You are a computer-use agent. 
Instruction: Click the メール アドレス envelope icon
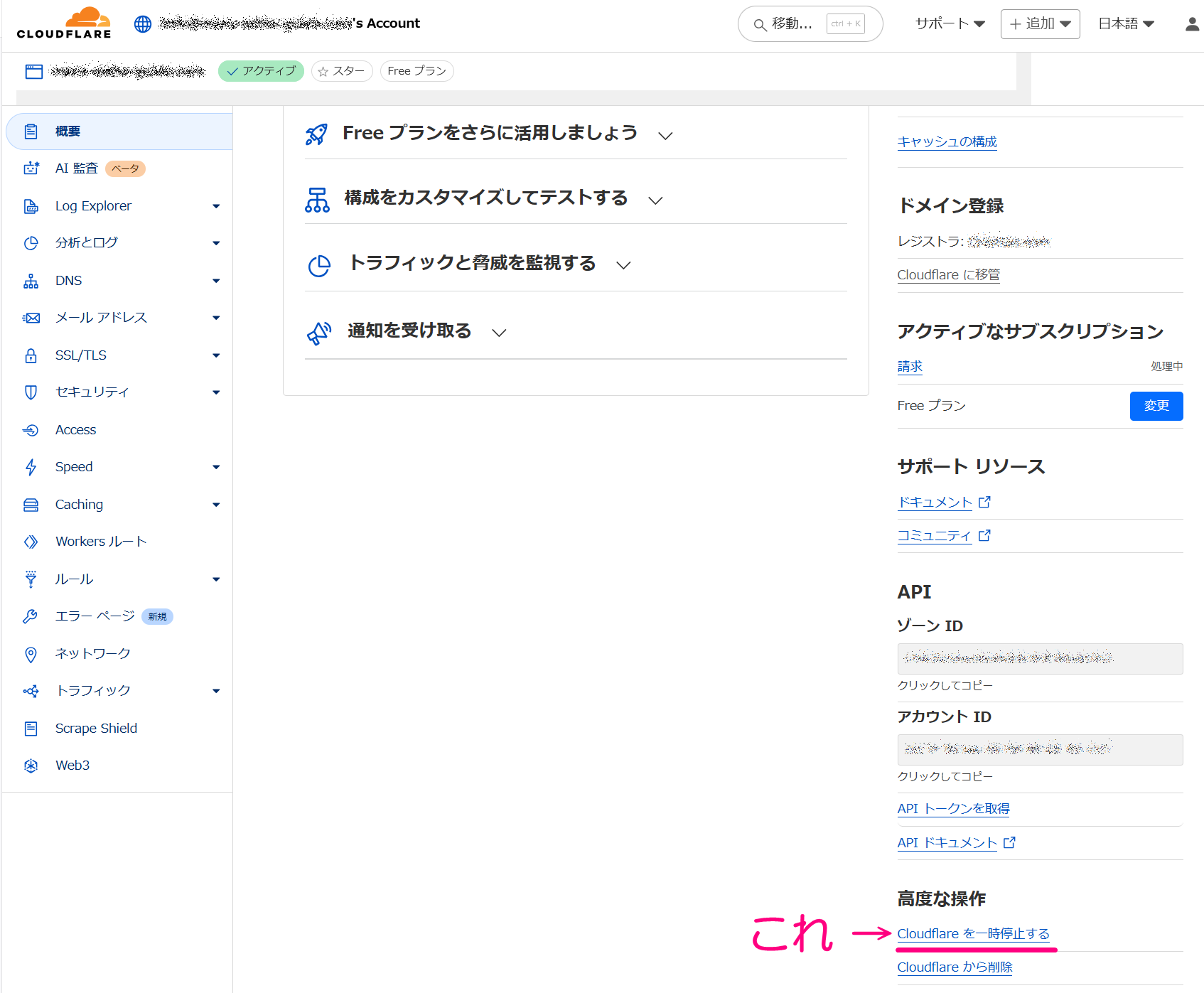tap(31, 318)
